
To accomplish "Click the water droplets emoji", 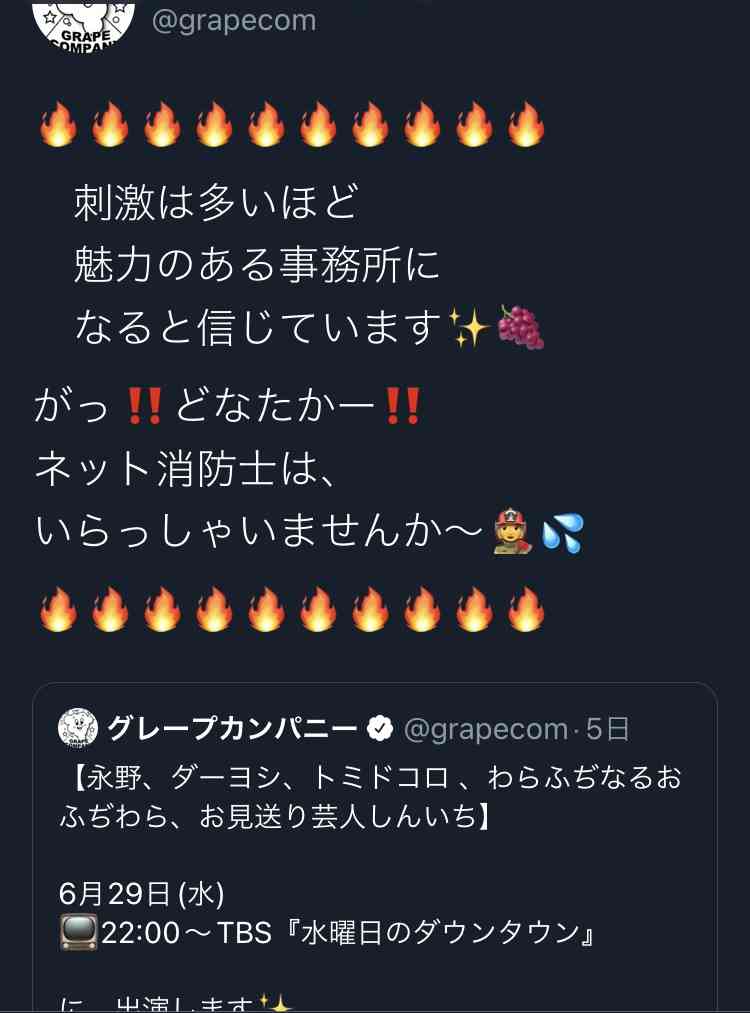I will pos(563,533).
